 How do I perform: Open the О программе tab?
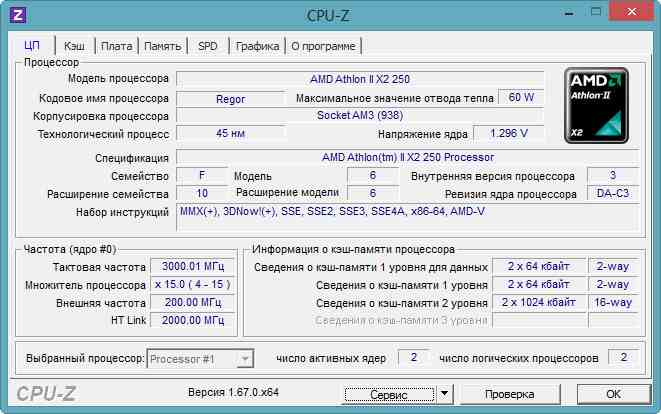coord(323,46)
